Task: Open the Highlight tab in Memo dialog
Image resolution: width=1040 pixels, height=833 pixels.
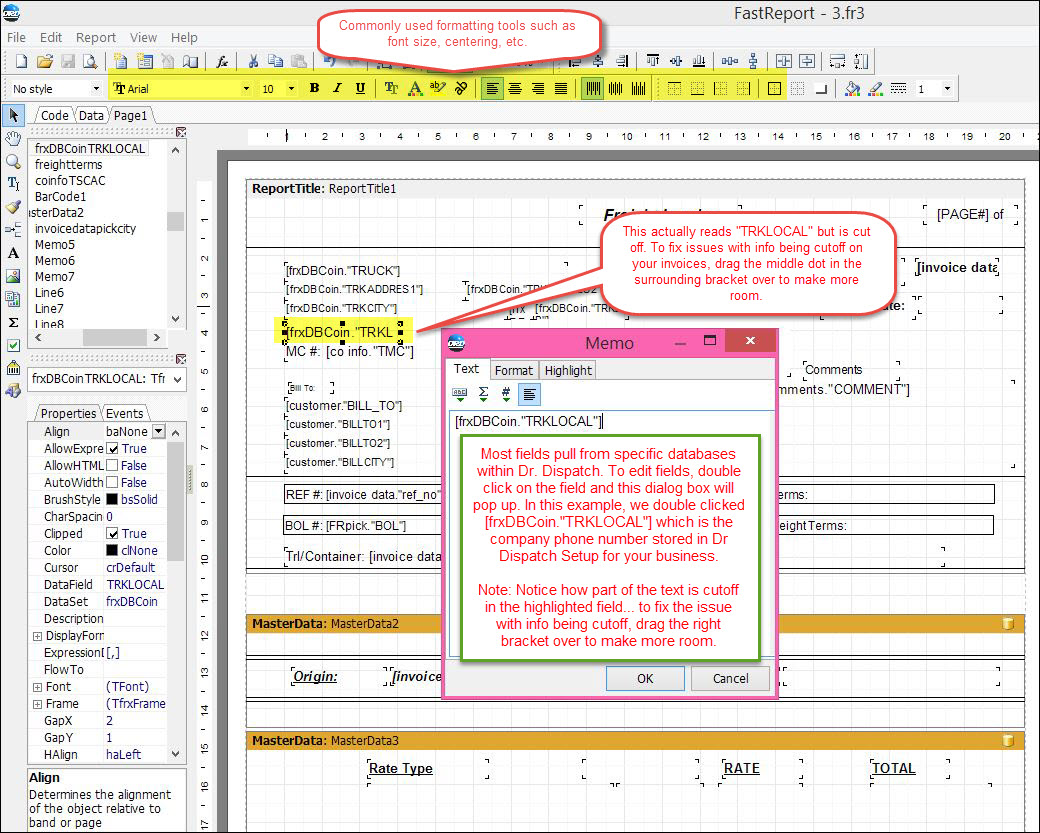Action: point(568,371)
